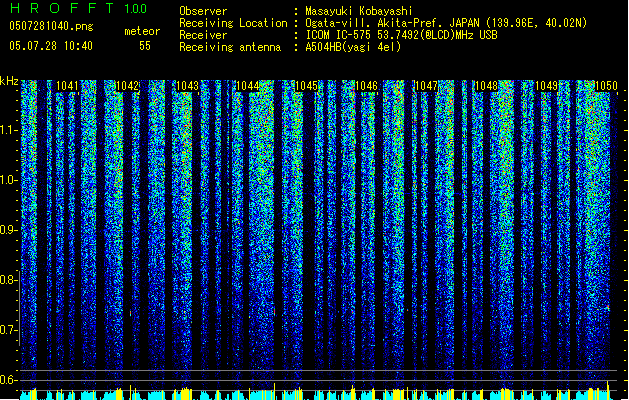Click the name Masayuki Kobayashi
Viewport: 629px width, 400px height.
tap(359, 11)
